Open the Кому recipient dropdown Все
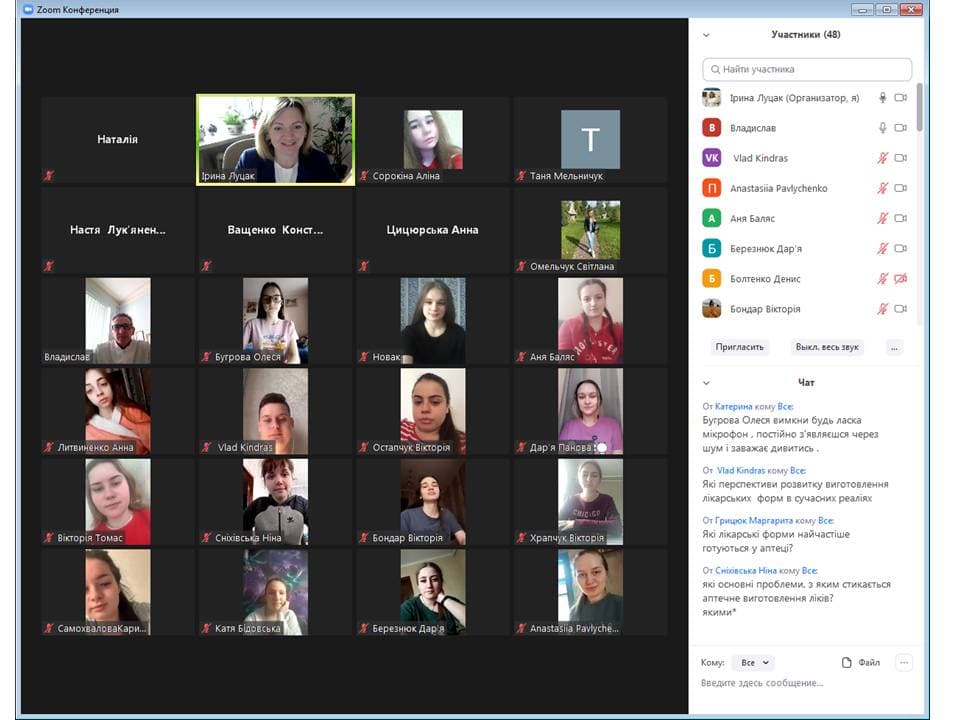 753,662
